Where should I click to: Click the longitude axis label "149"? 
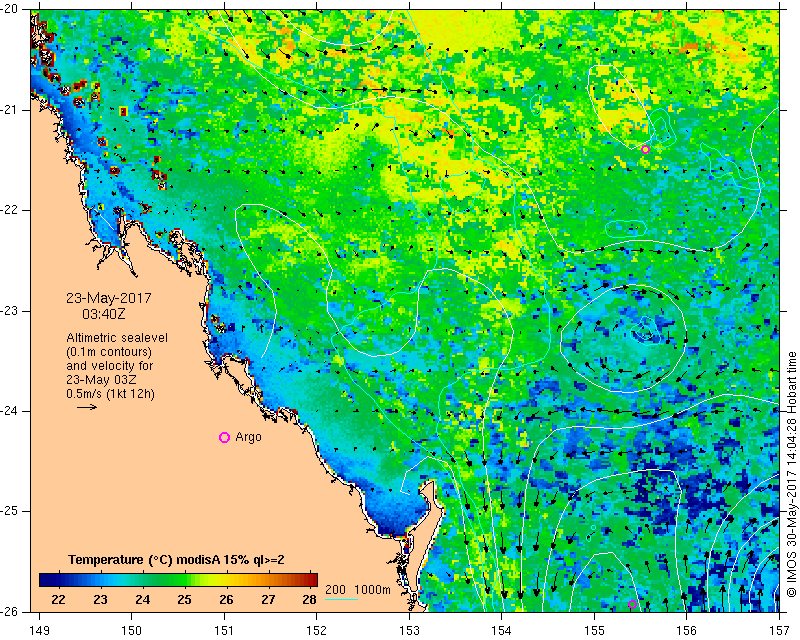(x=39, y=630)
